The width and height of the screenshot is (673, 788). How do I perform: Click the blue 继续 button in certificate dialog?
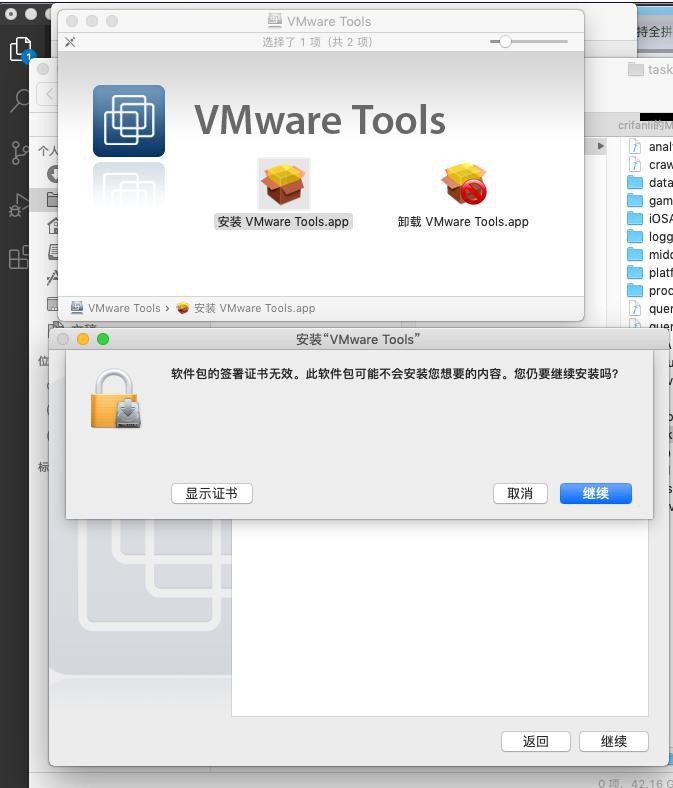coord(596,494)
